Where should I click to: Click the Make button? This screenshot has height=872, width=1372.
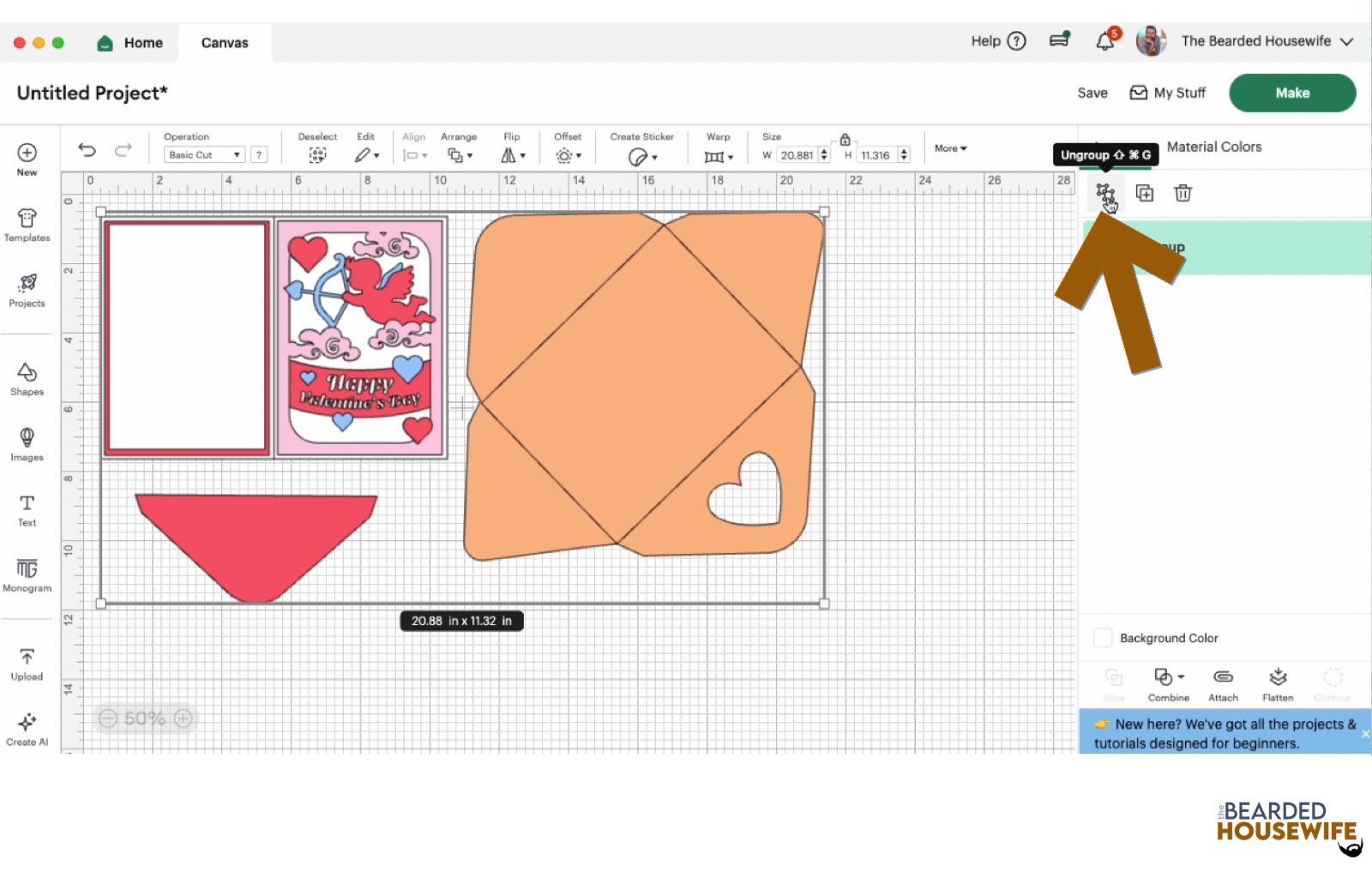pos(1292,93)
